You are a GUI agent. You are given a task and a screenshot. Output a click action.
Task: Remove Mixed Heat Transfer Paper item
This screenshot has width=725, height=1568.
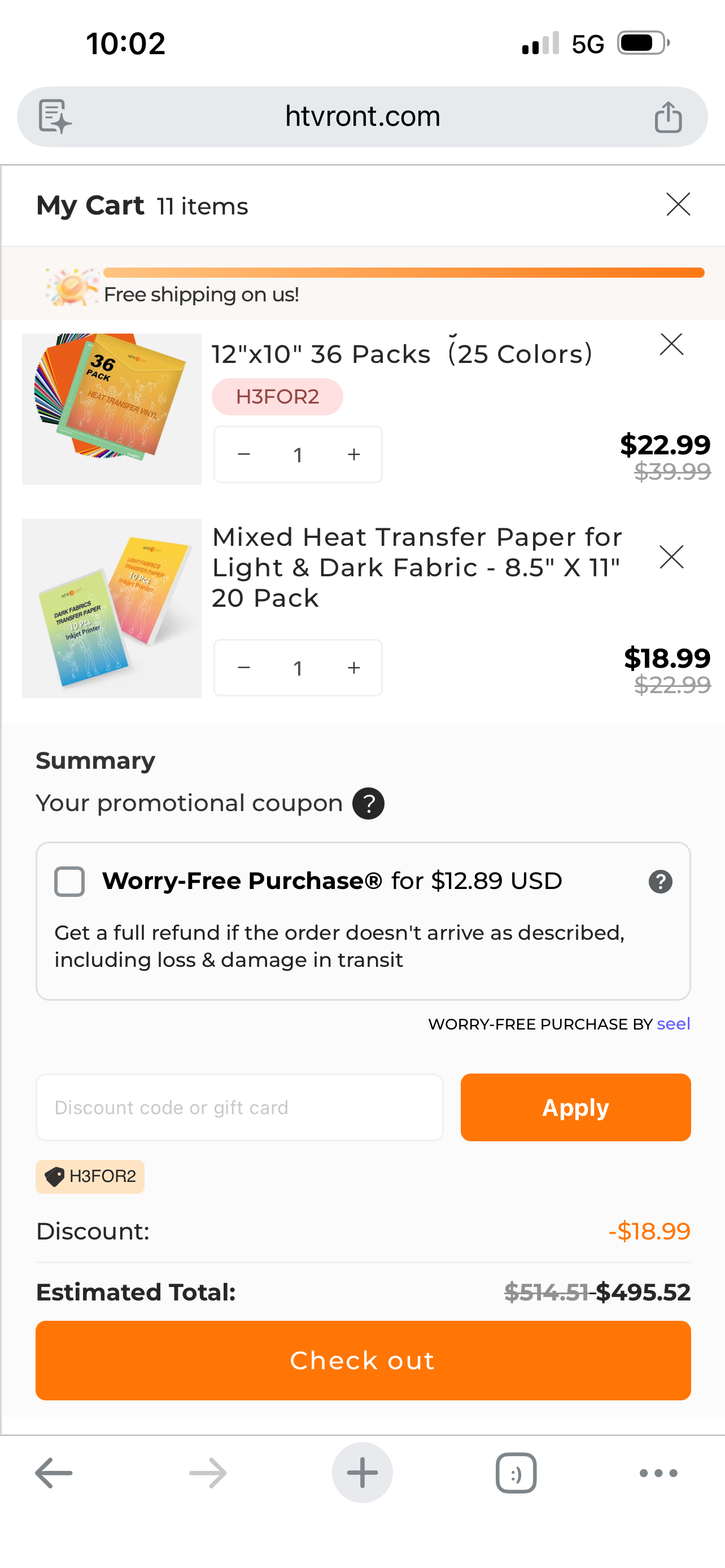pos(671,557)
